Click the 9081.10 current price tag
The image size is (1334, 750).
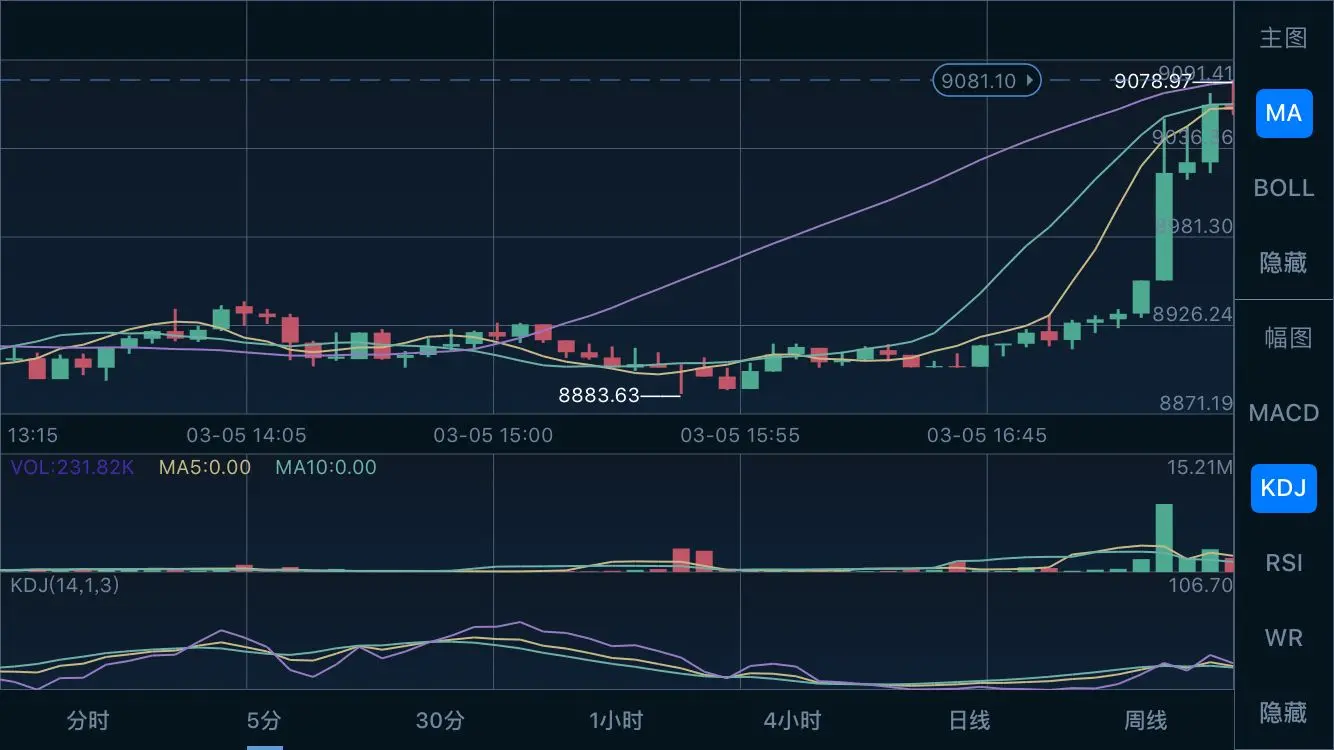[x=987, y=80]
